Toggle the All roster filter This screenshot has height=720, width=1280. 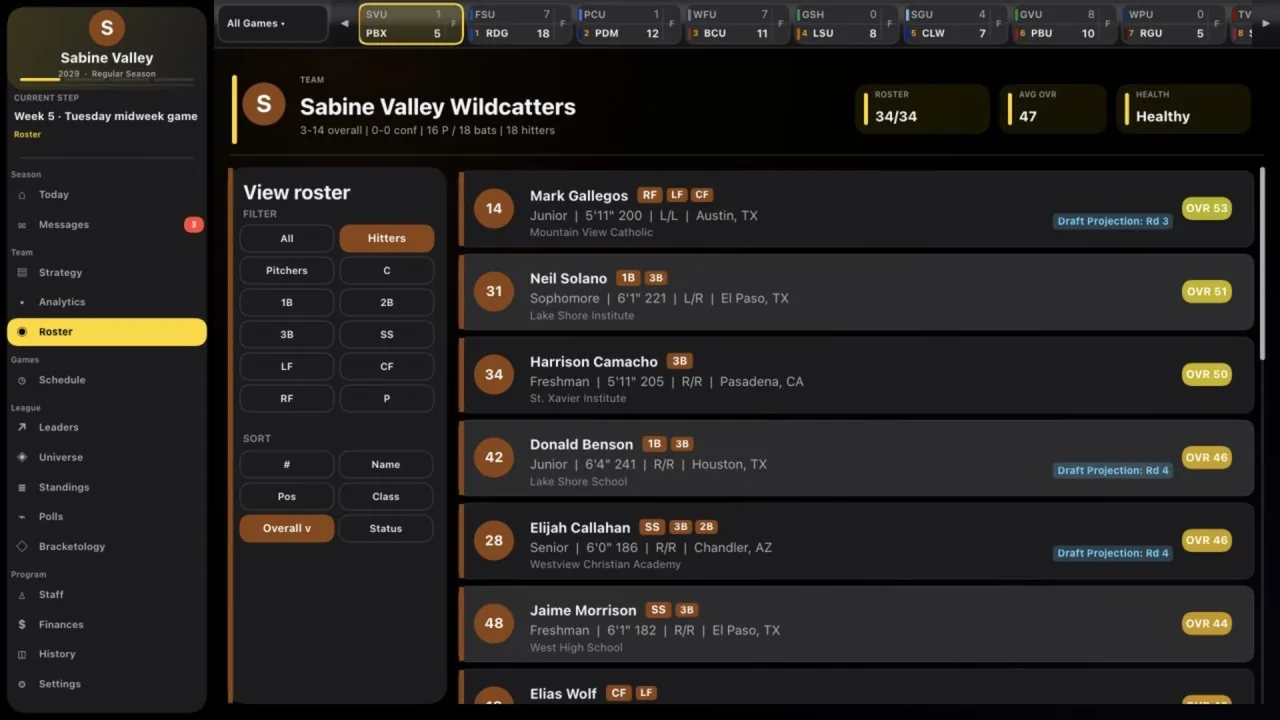[x=287, y=238]
